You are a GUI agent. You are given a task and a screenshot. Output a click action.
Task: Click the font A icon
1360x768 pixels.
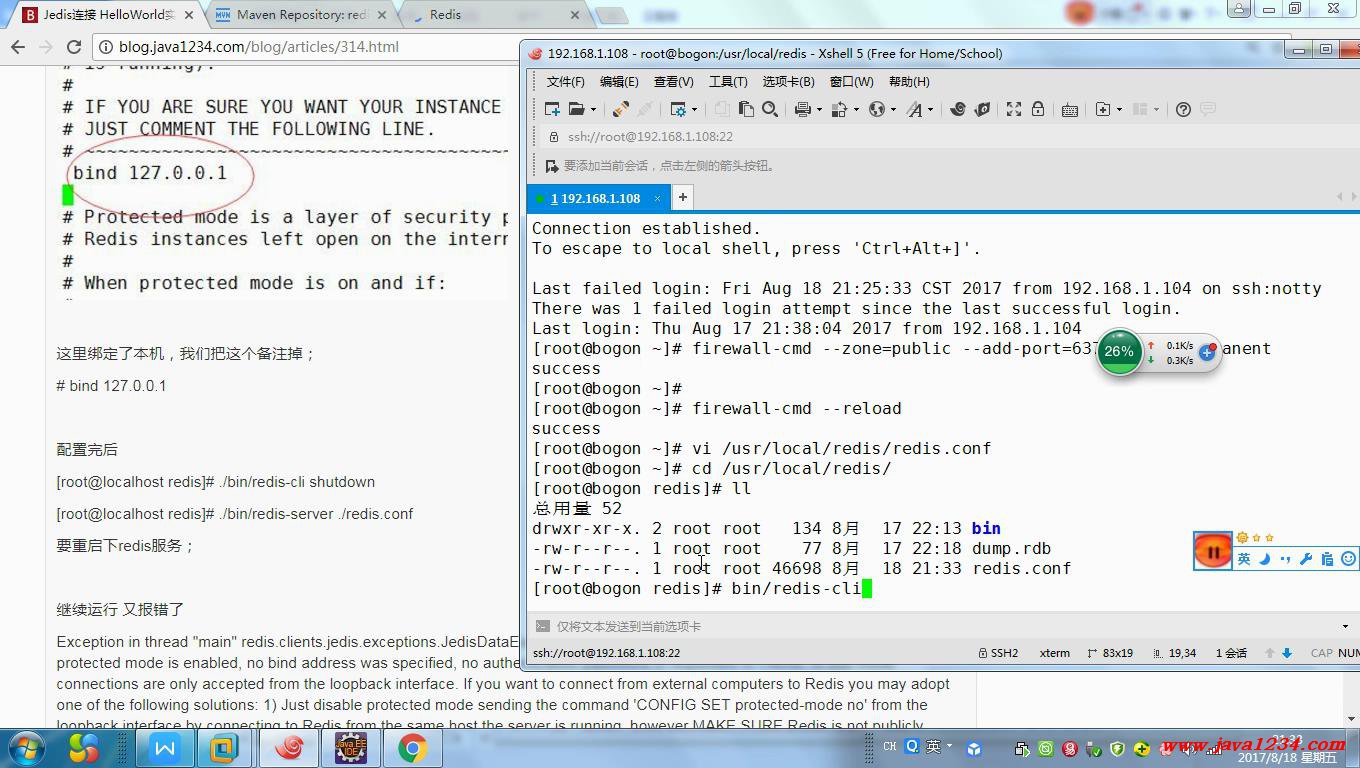[914, 109]
